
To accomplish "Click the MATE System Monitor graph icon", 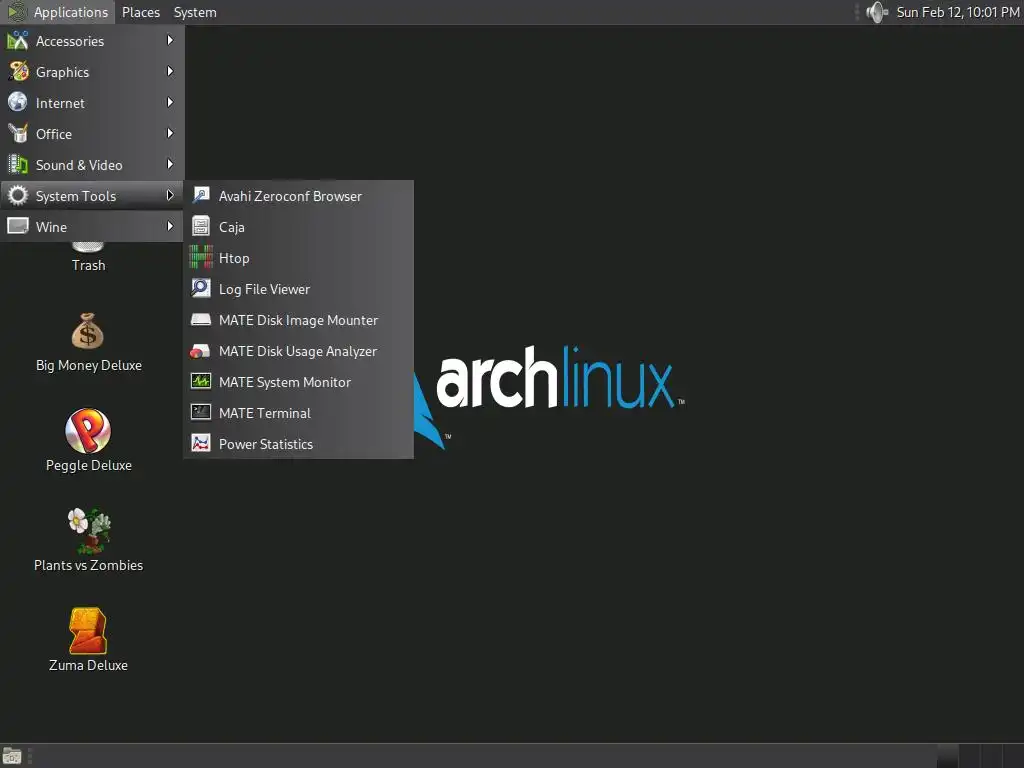I will [x=201, y=381].
